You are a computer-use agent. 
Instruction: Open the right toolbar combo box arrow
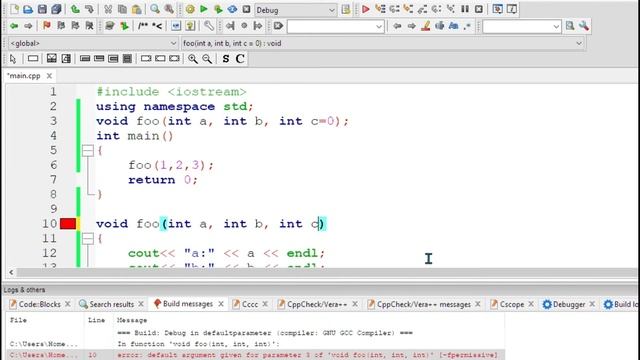pyautogui.click(x=556, y=27)
